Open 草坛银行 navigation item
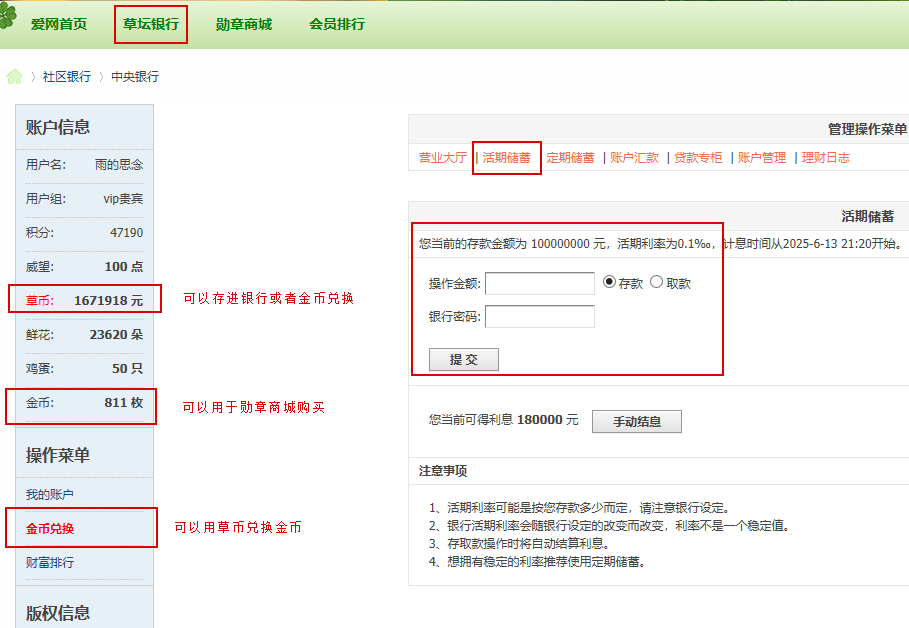The height and width of the screenshot is (628, 909). coord(151,24)
